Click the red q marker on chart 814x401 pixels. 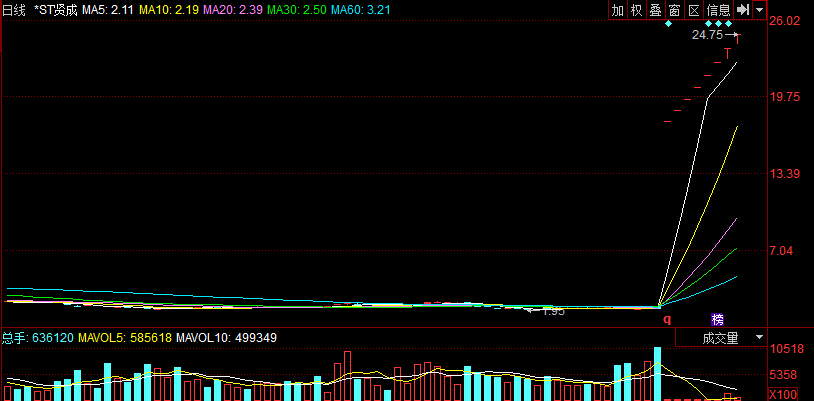tap(667, 319)
